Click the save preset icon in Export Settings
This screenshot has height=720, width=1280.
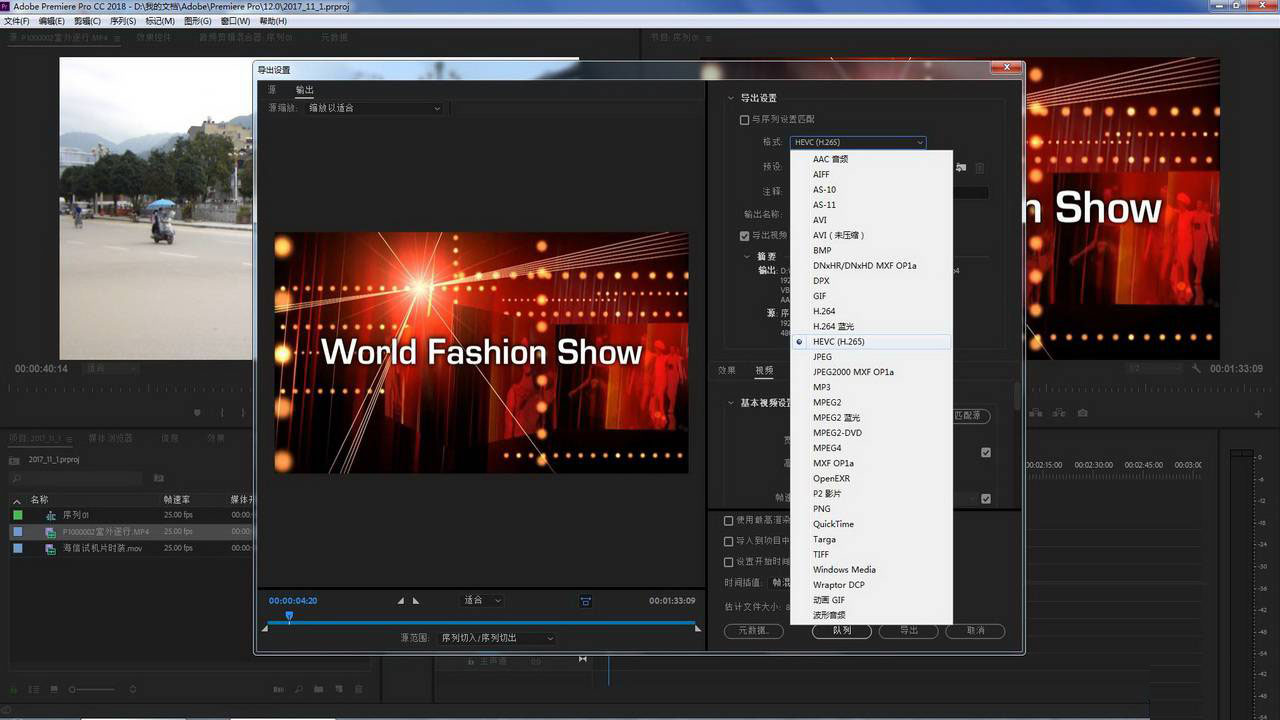[x=961, y=167]
